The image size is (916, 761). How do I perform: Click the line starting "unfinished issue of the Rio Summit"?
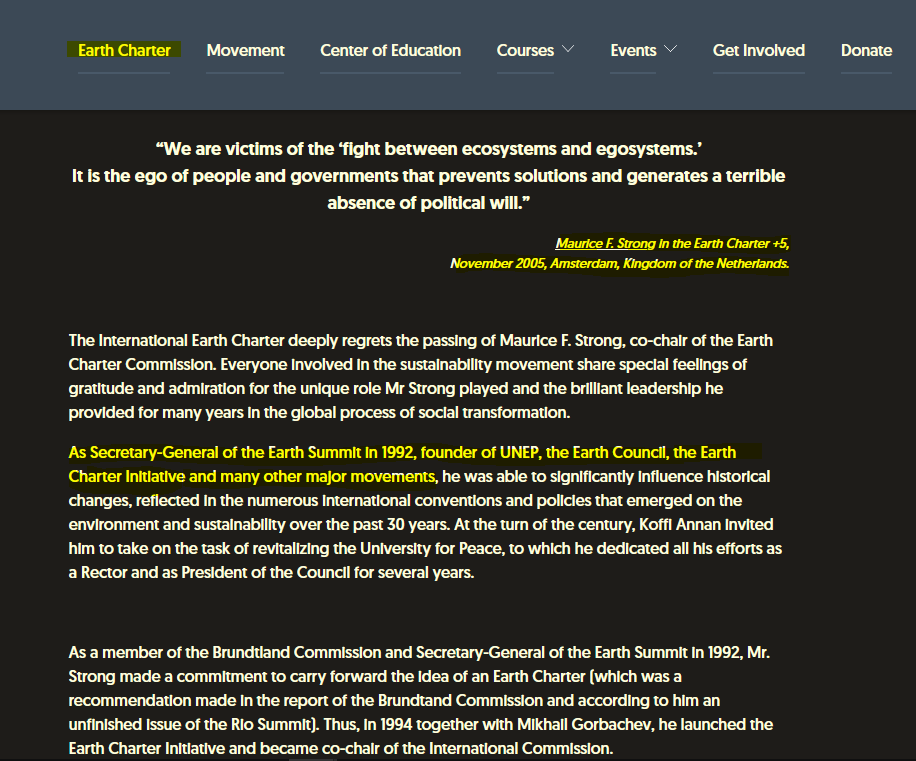click(421, 724)
